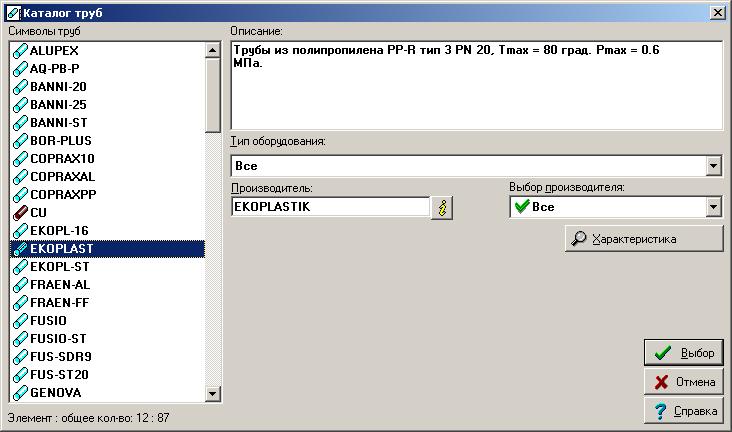Screen dimensions: 732x432
Task: Click inside the Описание description text area
Action: pyautogui.click(x=477, y=85)
